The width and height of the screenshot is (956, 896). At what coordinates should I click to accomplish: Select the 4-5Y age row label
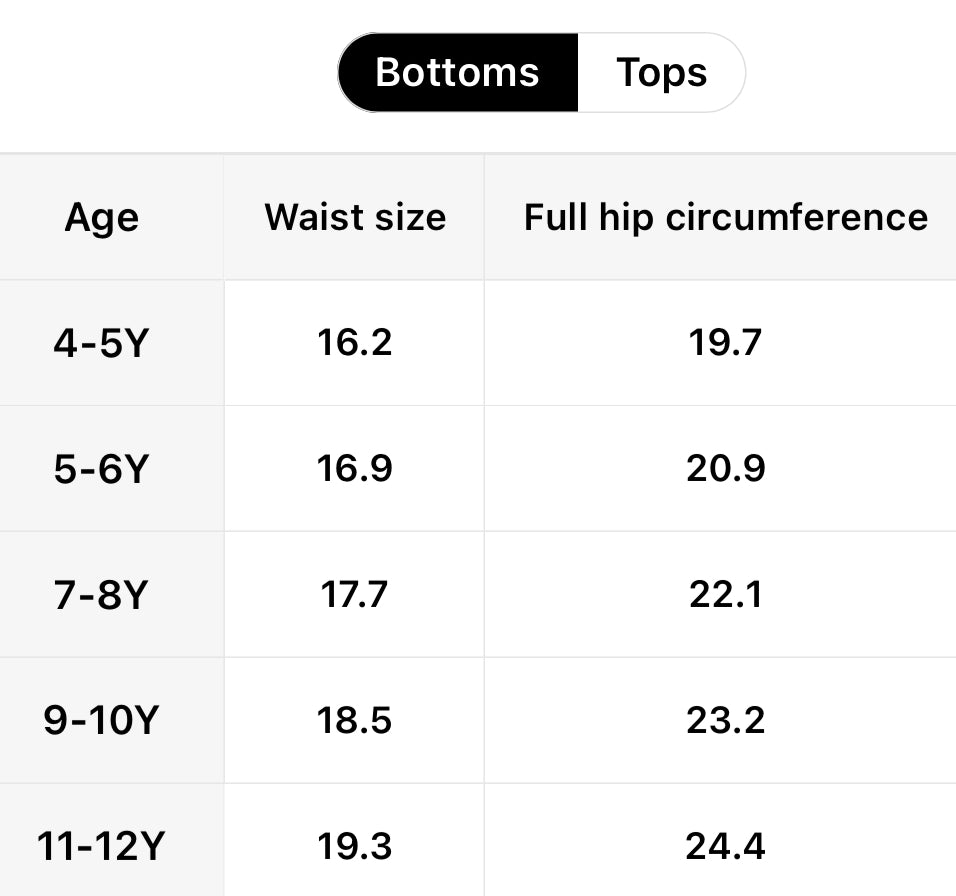click(x=102, y=343)
